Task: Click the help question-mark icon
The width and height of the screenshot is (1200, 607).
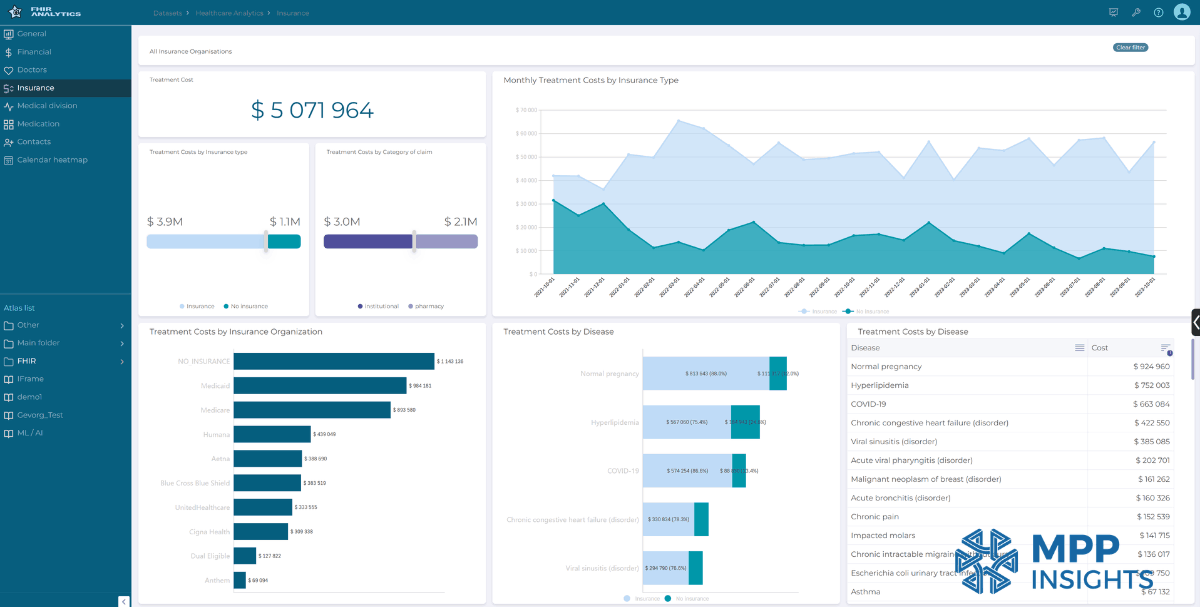Action: tap(1159, 12)
